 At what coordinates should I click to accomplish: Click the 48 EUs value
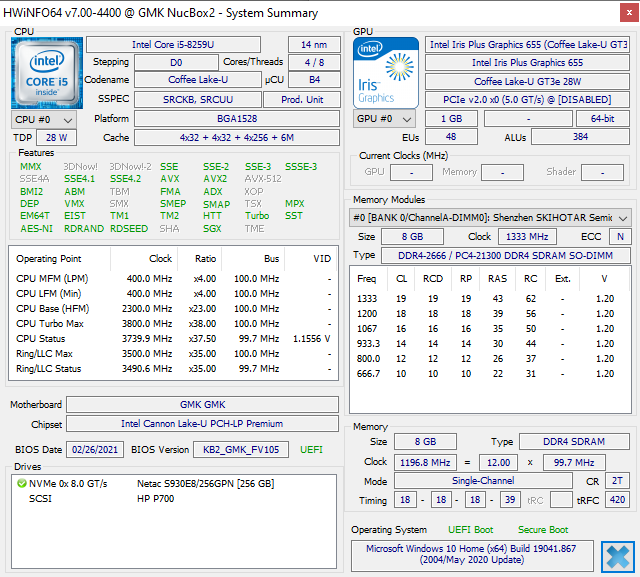click(x=451, y=137)
